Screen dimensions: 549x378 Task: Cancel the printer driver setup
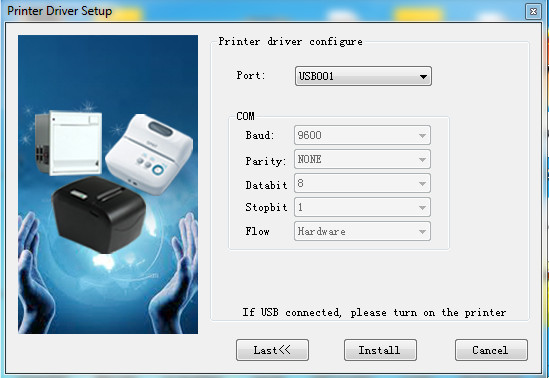click(491, 350)
